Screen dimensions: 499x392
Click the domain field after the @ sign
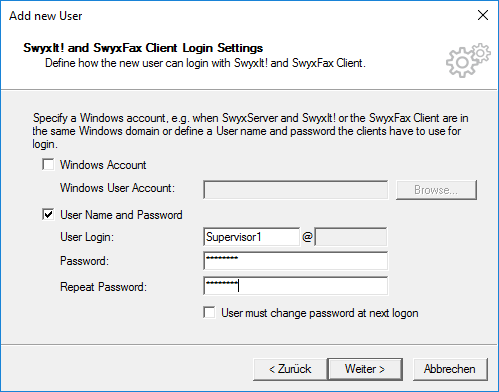(x=351, y=237)
